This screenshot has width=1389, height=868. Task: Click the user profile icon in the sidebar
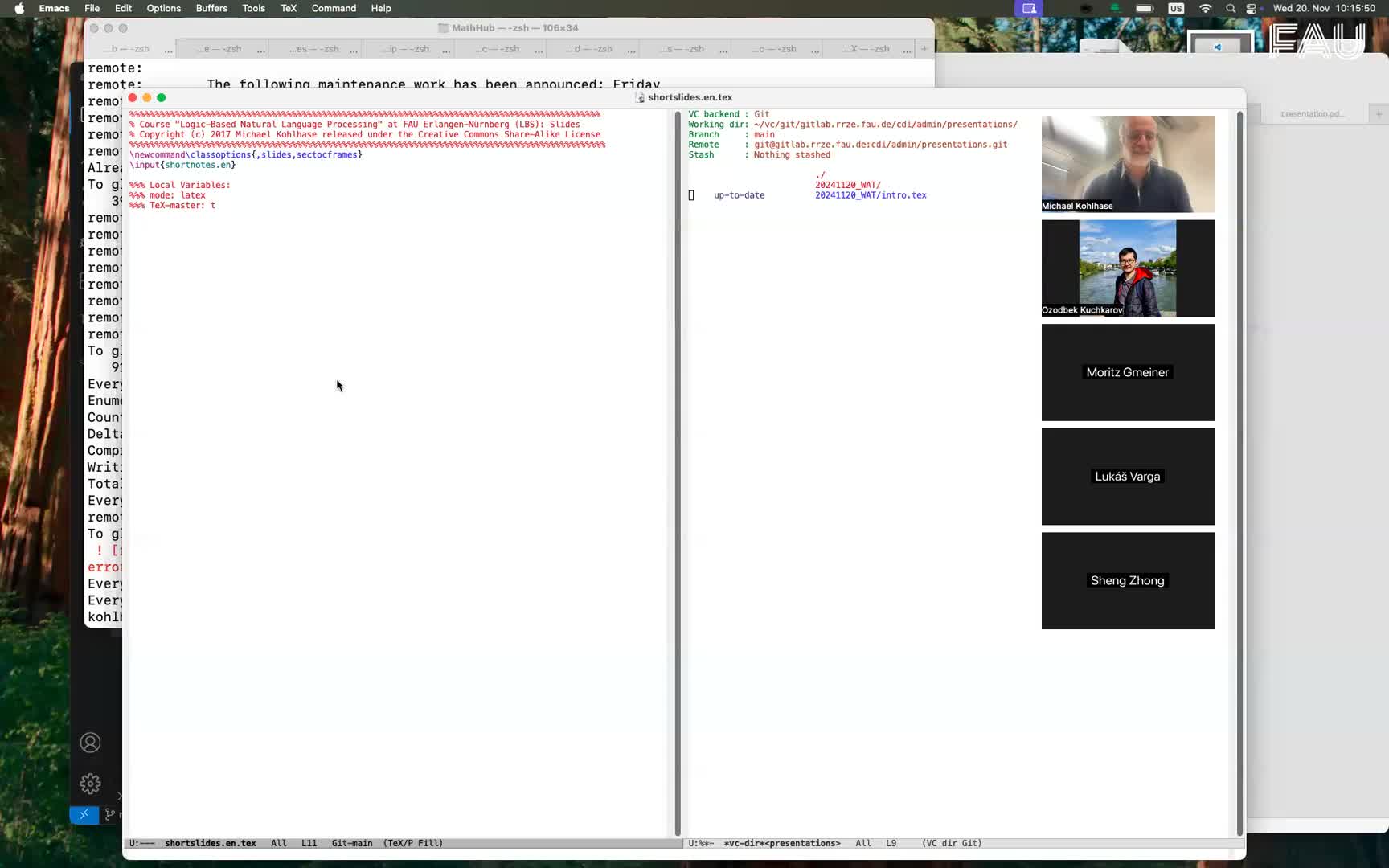(x=90, y=743)
